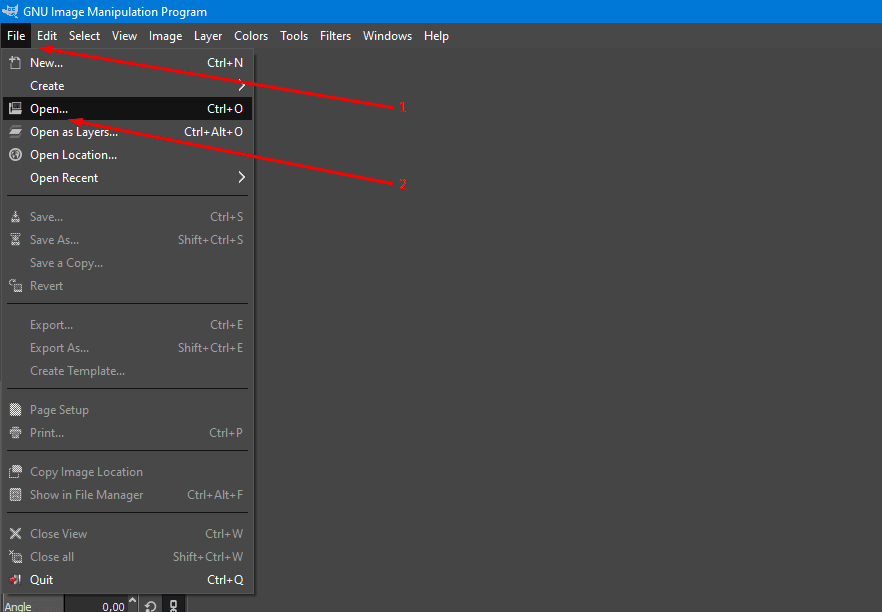Click the Save a Copy... entry
The width and height of the screenshot is (882, 612).
click(x=127, y=263)
